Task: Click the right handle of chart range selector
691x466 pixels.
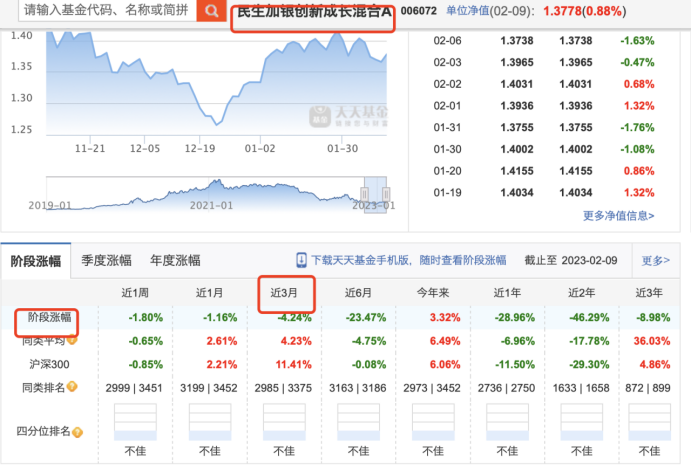Action: (386, 193)
